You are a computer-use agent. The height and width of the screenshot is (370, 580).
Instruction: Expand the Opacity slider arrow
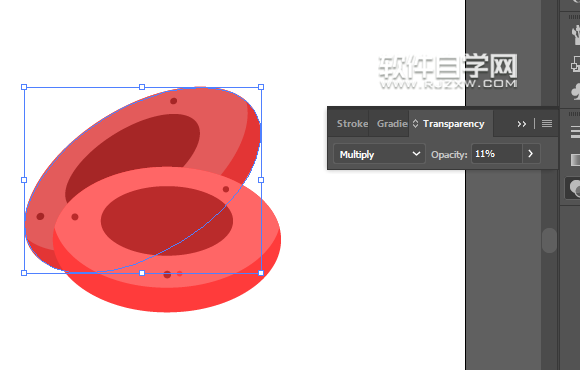point(531,154)
